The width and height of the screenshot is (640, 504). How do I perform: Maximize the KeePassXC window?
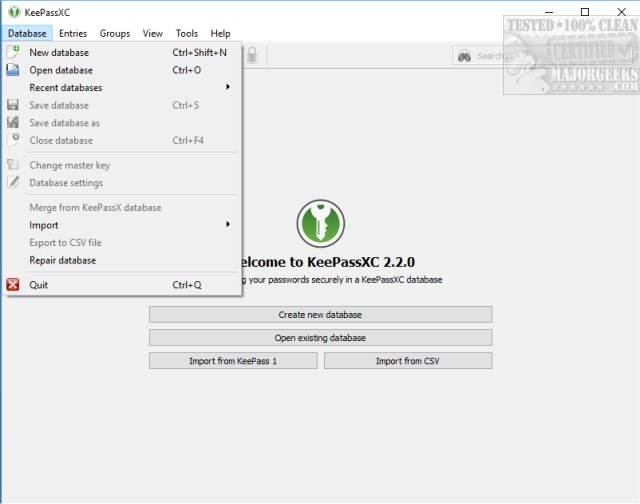point(584,12)
